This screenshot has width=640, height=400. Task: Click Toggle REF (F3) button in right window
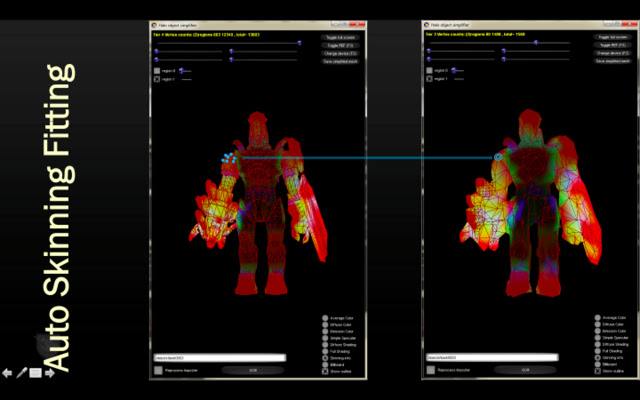[610, 45]
